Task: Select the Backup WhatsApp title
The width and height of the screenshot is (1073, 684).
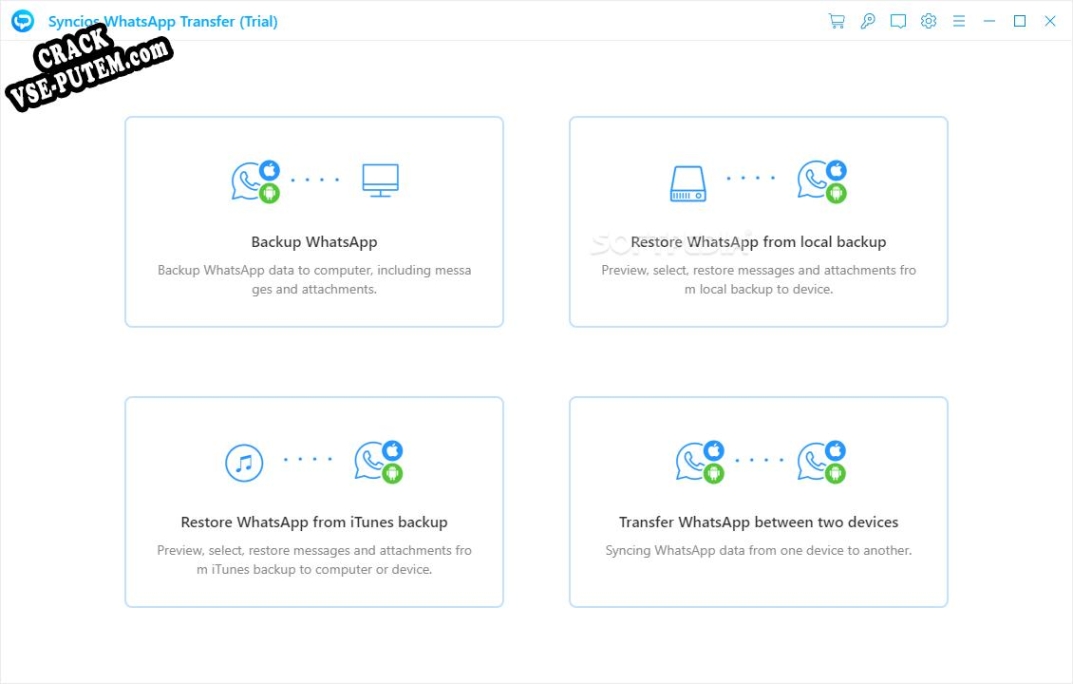Action: pos(314,242)
